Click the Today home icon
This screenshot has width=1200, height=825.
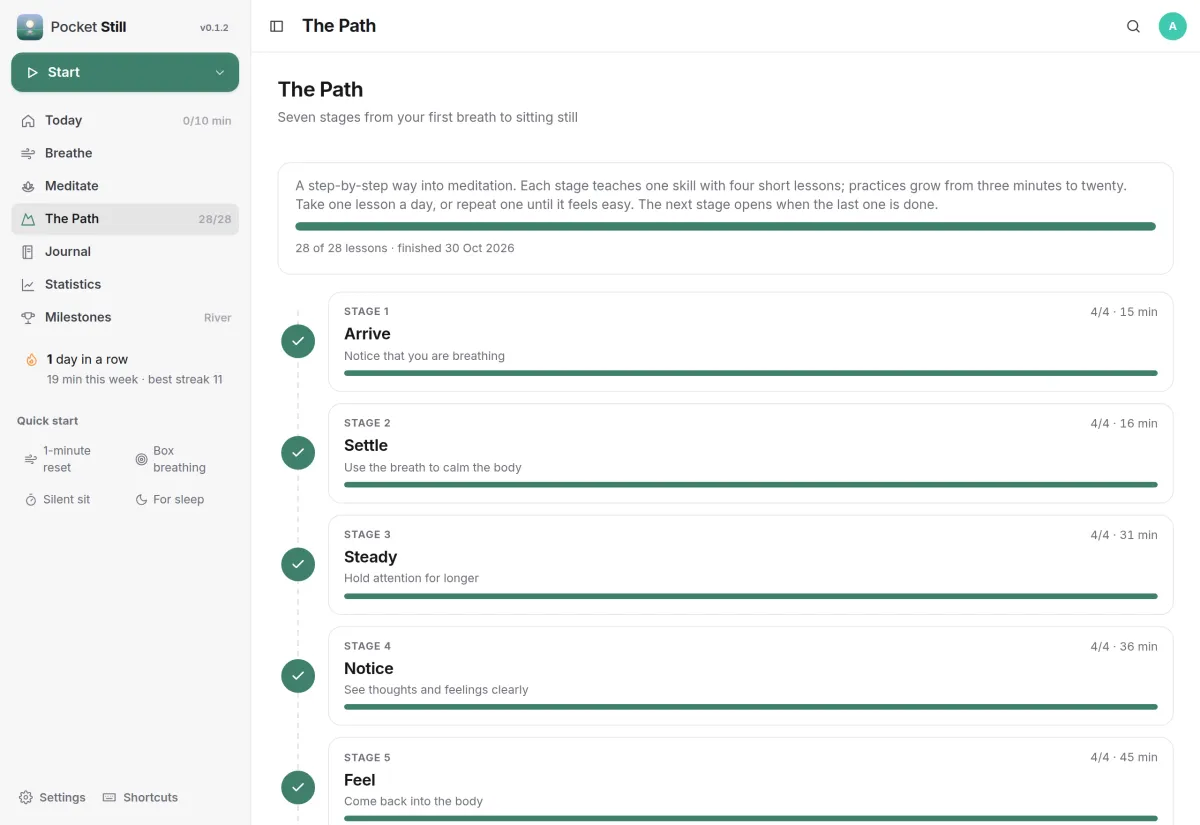(x=28, y=121)
